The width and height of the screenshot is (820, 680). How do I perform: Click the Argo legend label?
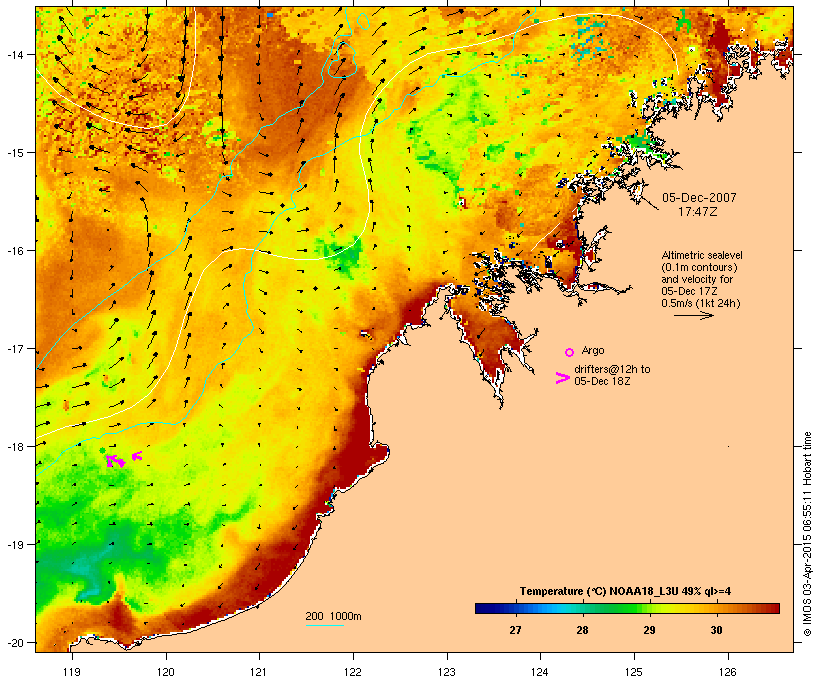point(593,350)
